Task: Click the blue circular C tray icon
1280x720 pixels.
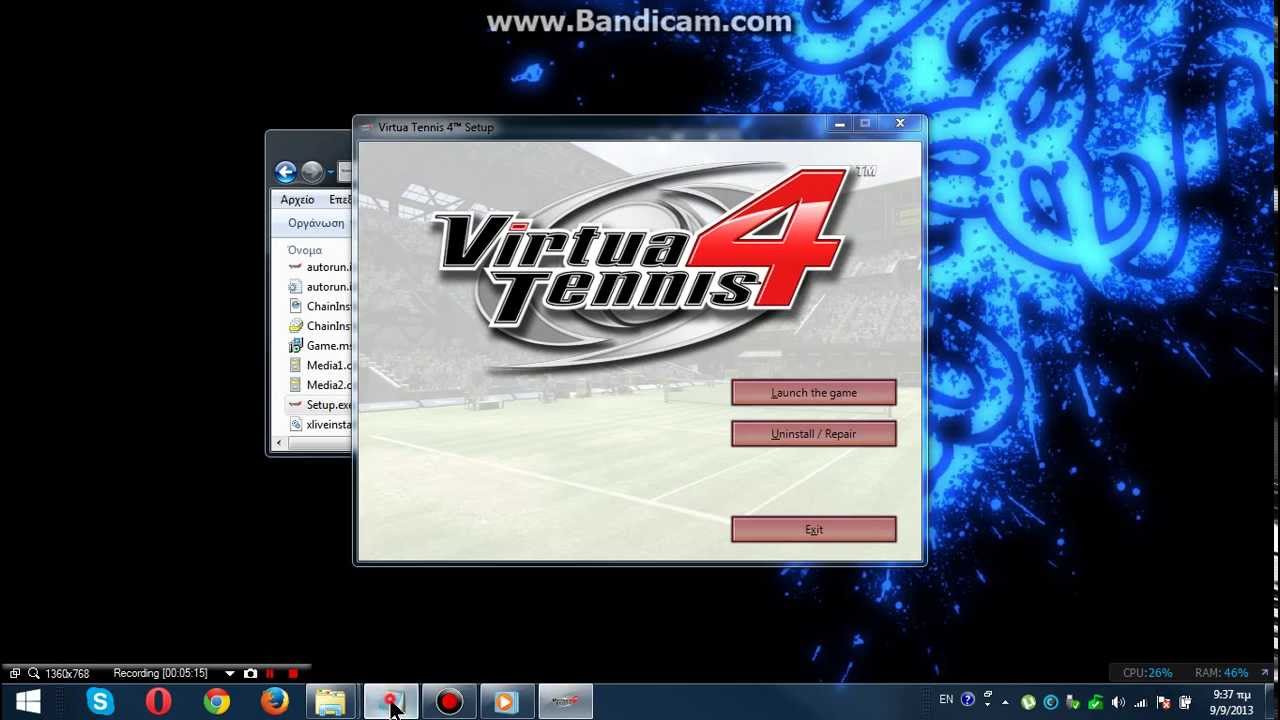Action: [x=1051, y=702]
